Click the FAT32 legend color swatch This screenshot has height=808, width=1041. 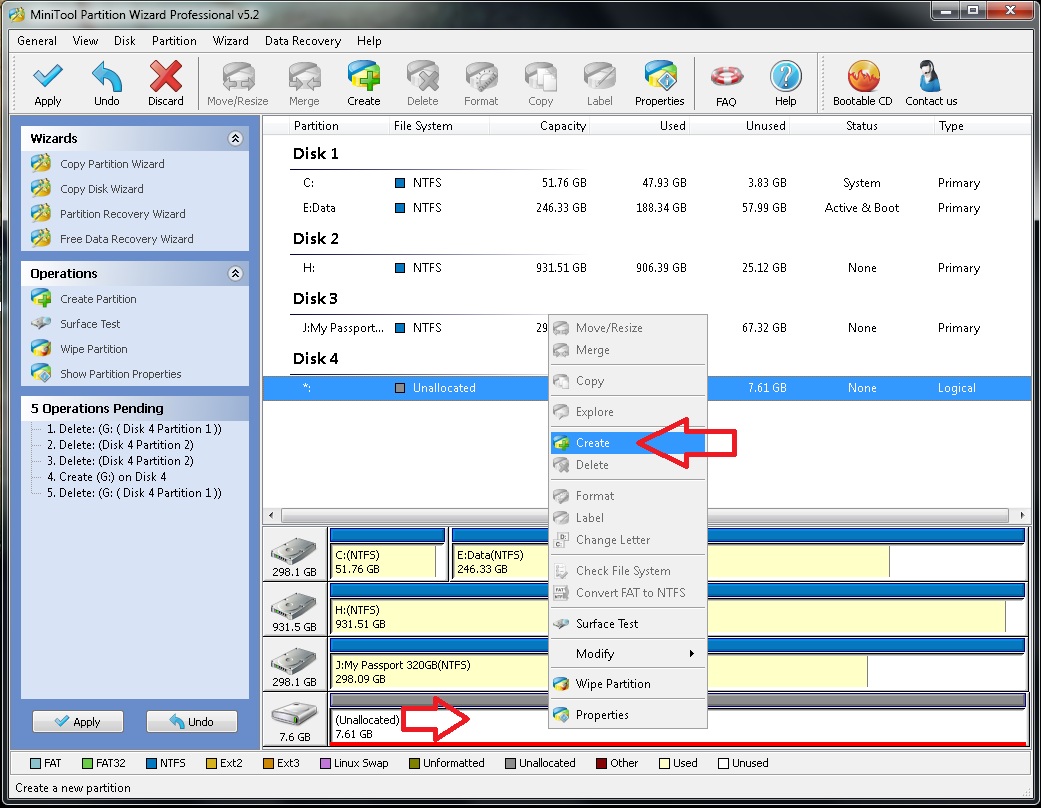87,764
